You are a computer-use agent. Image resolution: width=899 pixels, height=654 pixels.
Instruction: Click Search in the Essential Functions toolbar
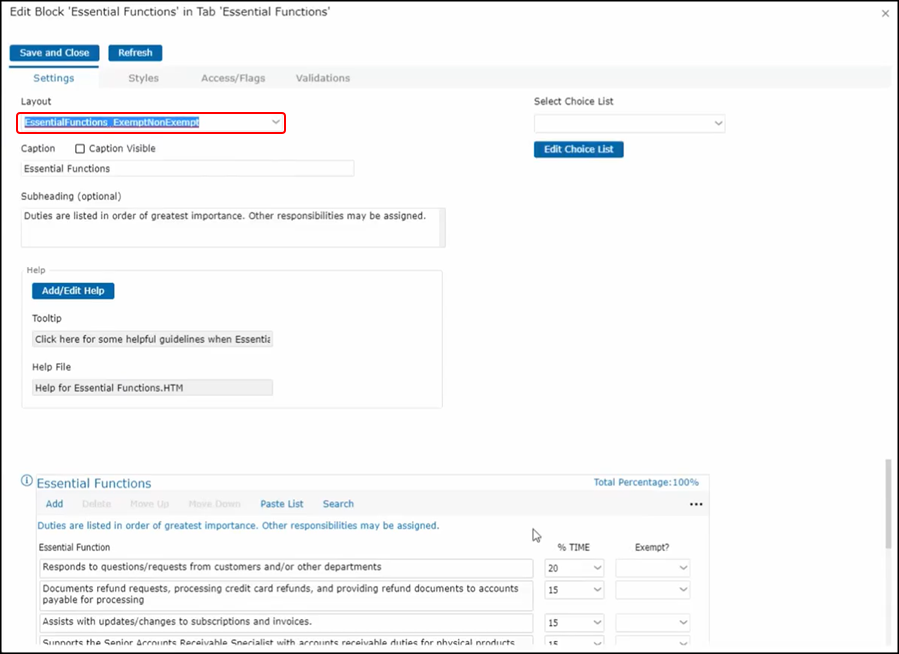click(x=338, y=504)
